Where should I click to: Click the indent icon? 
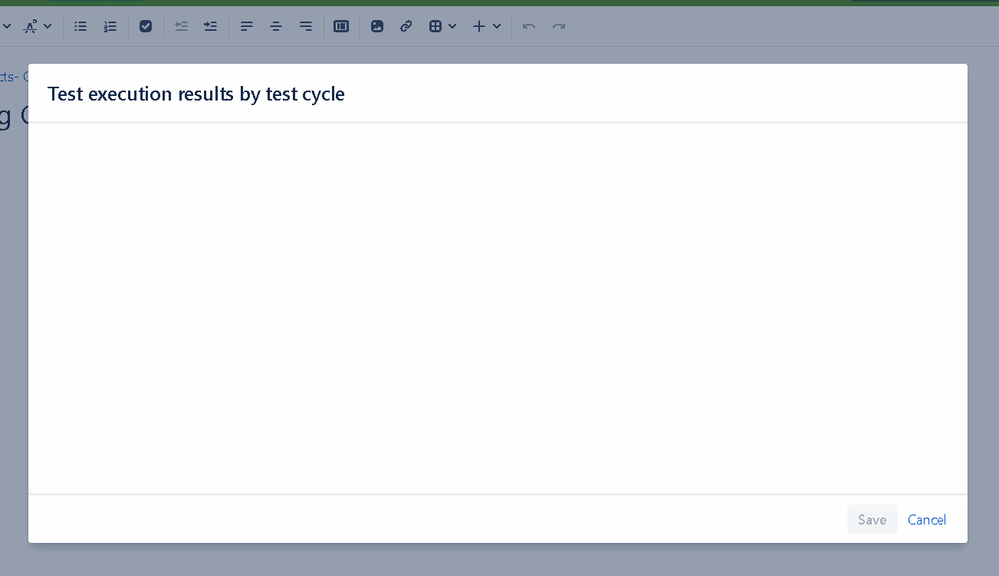click(x=210, y=26)
